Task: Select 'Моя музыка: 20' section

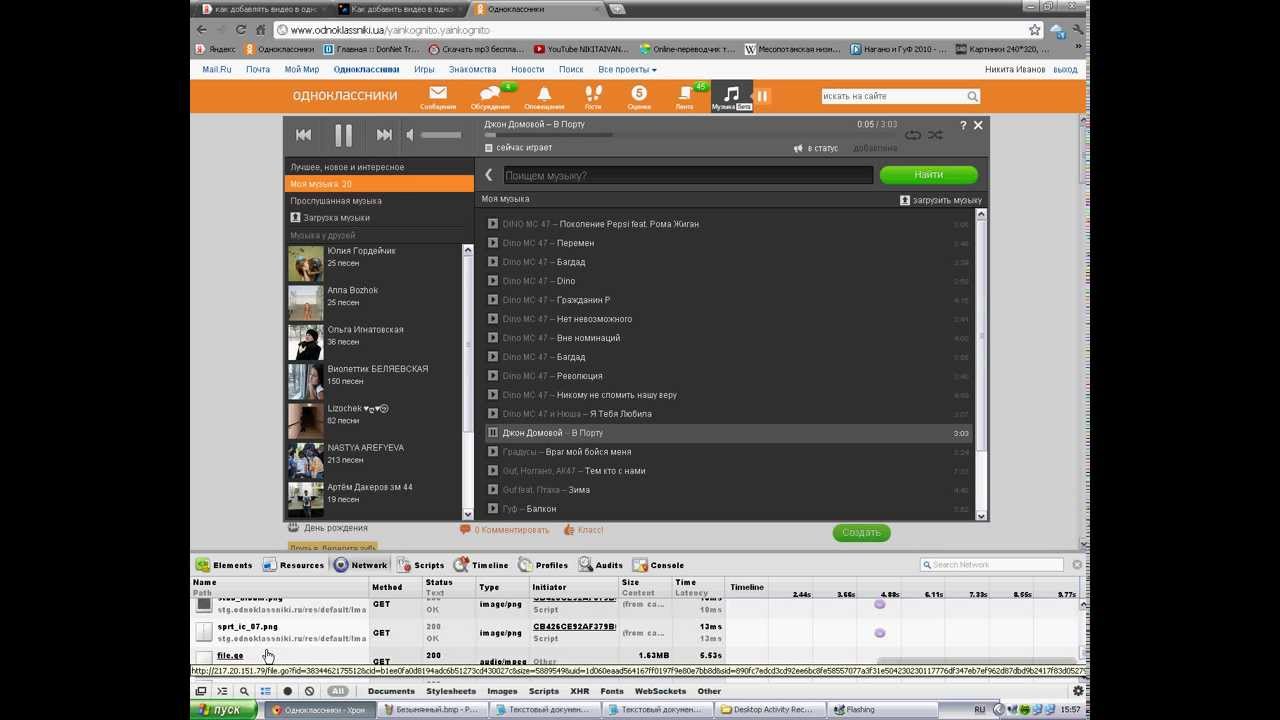Action: point(378,184)
